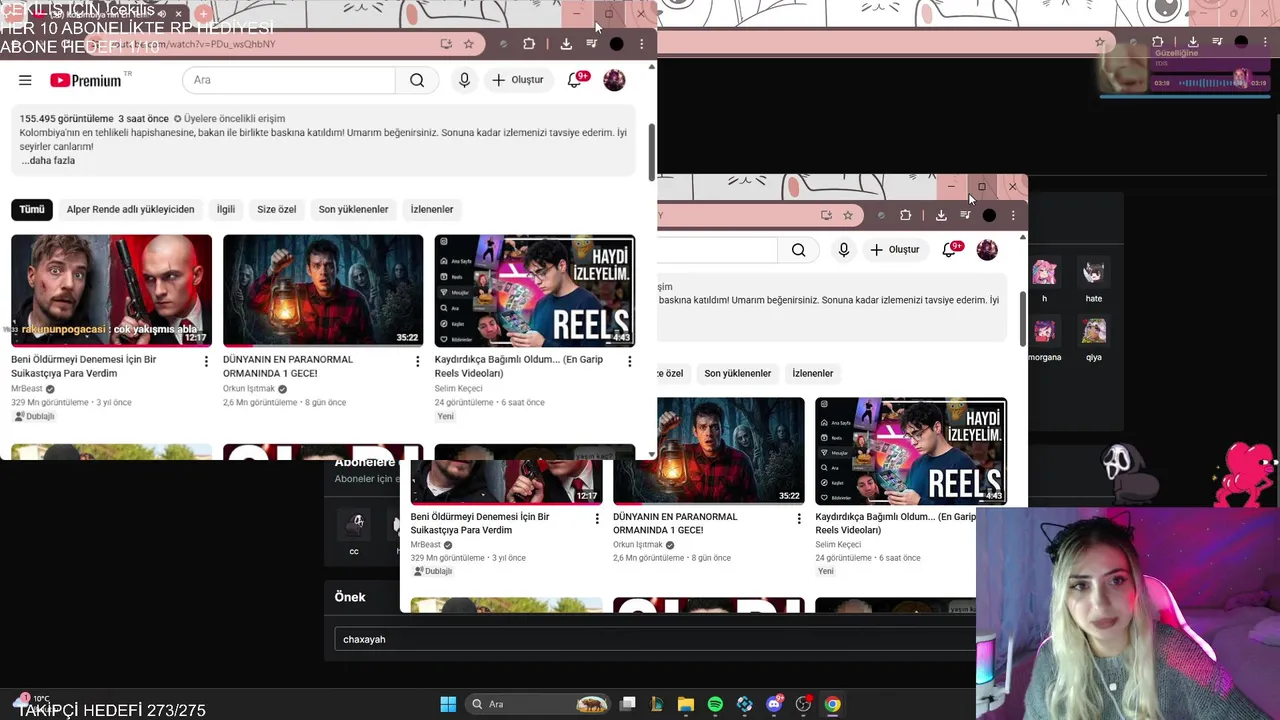Click the YouTube Ara search field
Screen dimensions: 1280x720
tap(289, 80)
